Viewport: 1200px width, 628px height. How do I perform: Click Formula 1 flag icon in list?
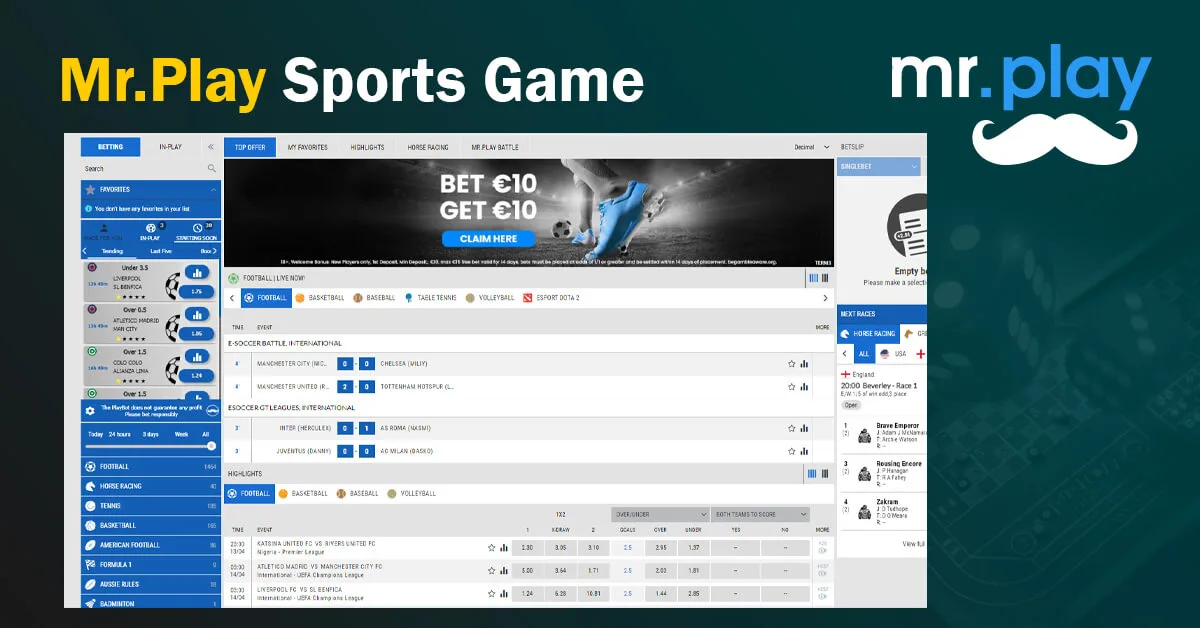coord(91,564)
